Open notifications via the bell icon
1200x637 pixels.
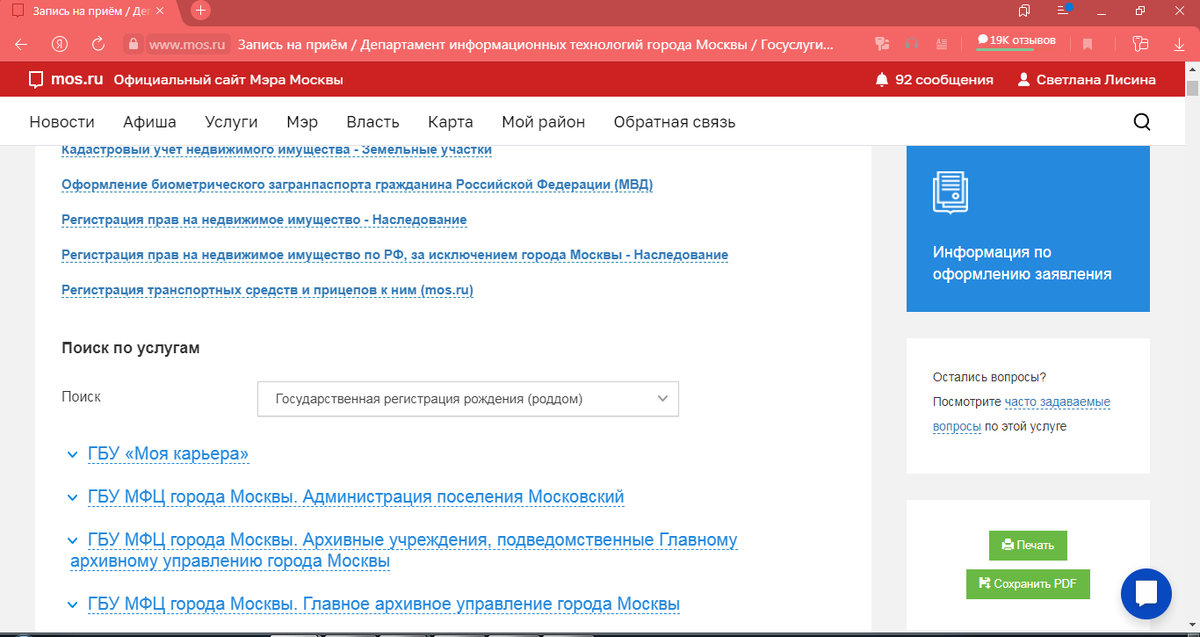(881, 79)
